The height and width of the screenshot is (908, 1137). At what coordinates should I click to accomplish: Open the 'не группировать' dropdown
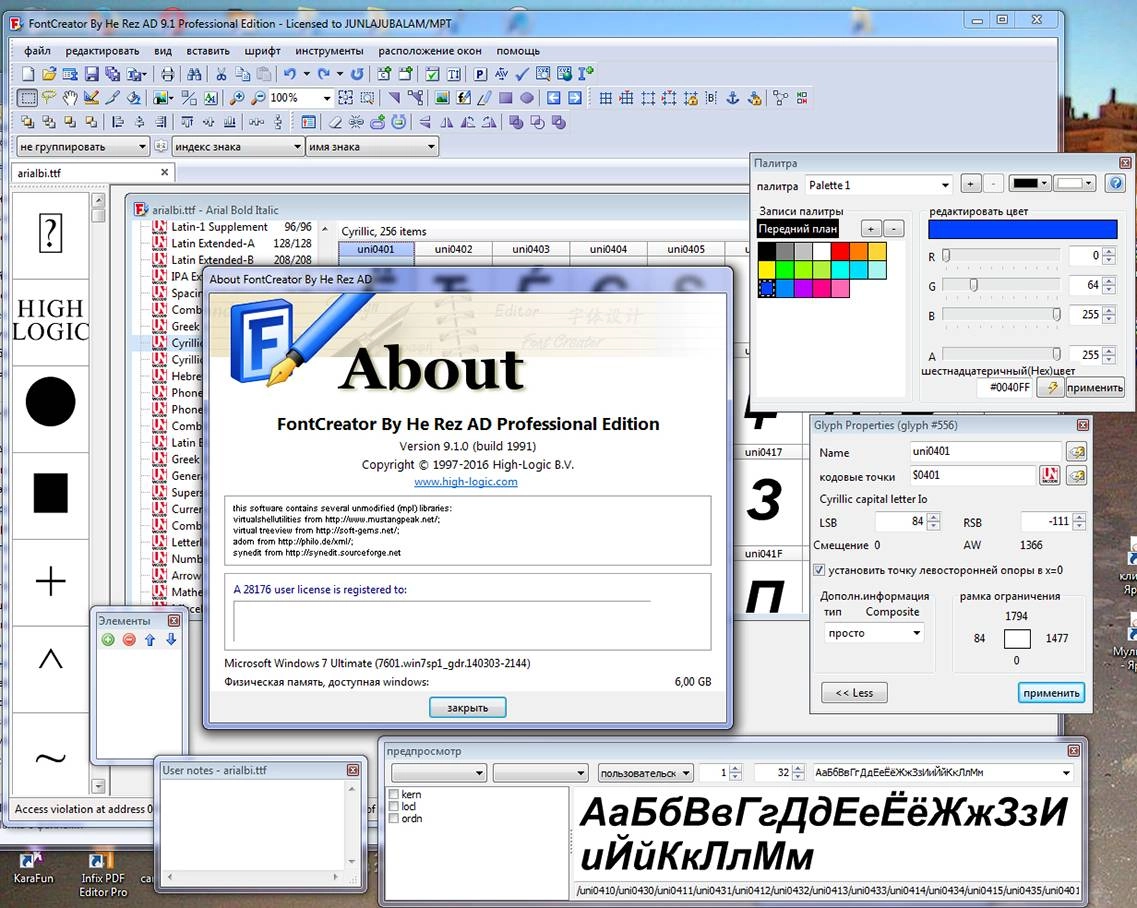click(82, 146)
